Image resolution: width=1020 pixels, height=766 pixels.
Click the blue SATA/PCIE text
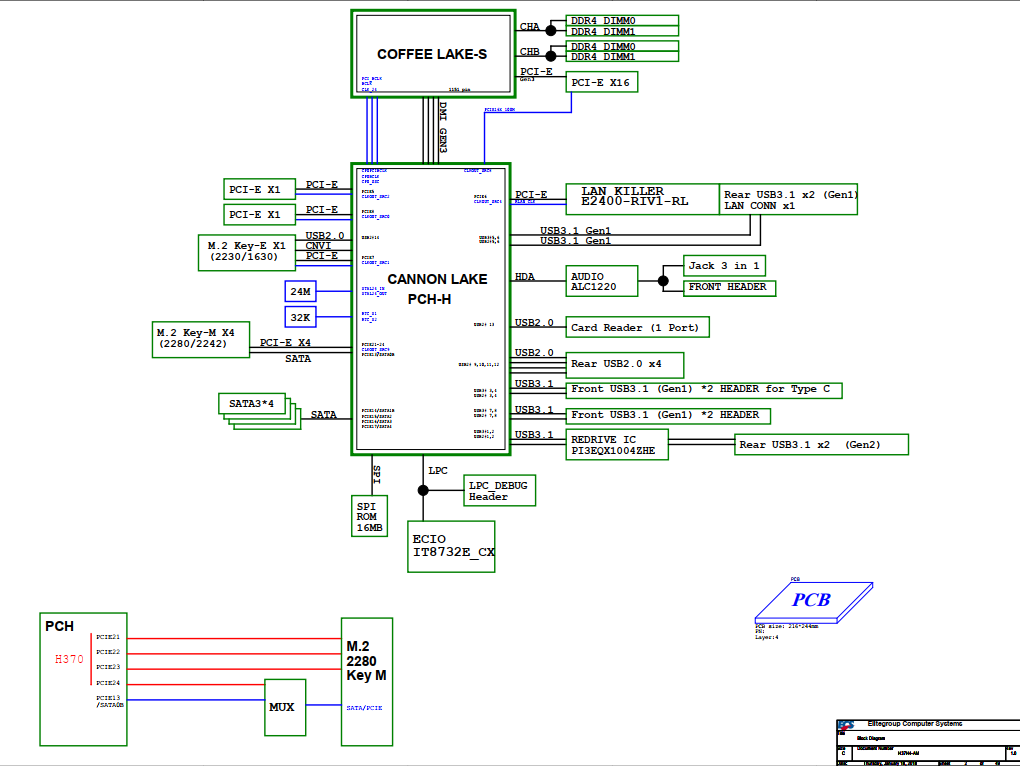[x=364, y=707]
